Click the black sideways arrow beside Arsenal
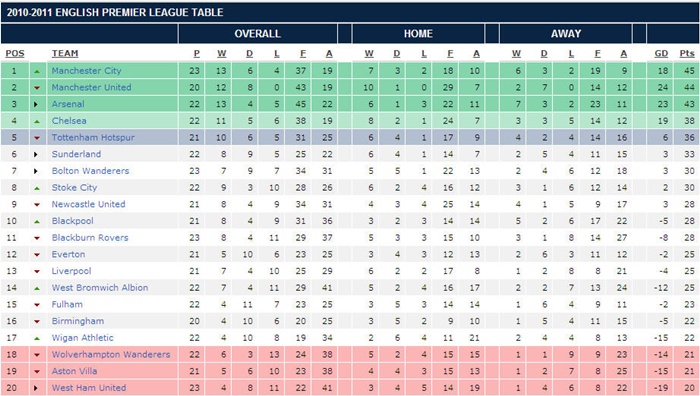 point(36,104)
